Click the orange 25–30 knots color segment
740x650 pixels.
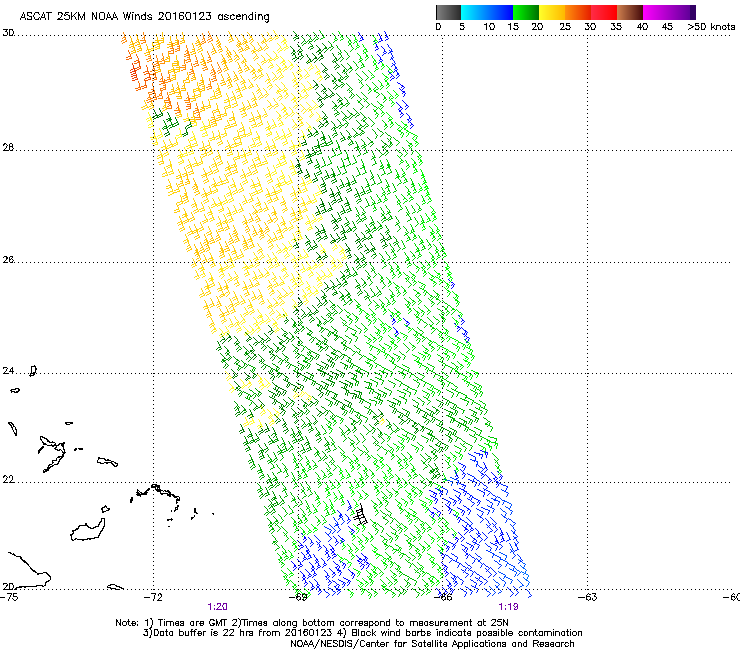[x=578, y=12]
